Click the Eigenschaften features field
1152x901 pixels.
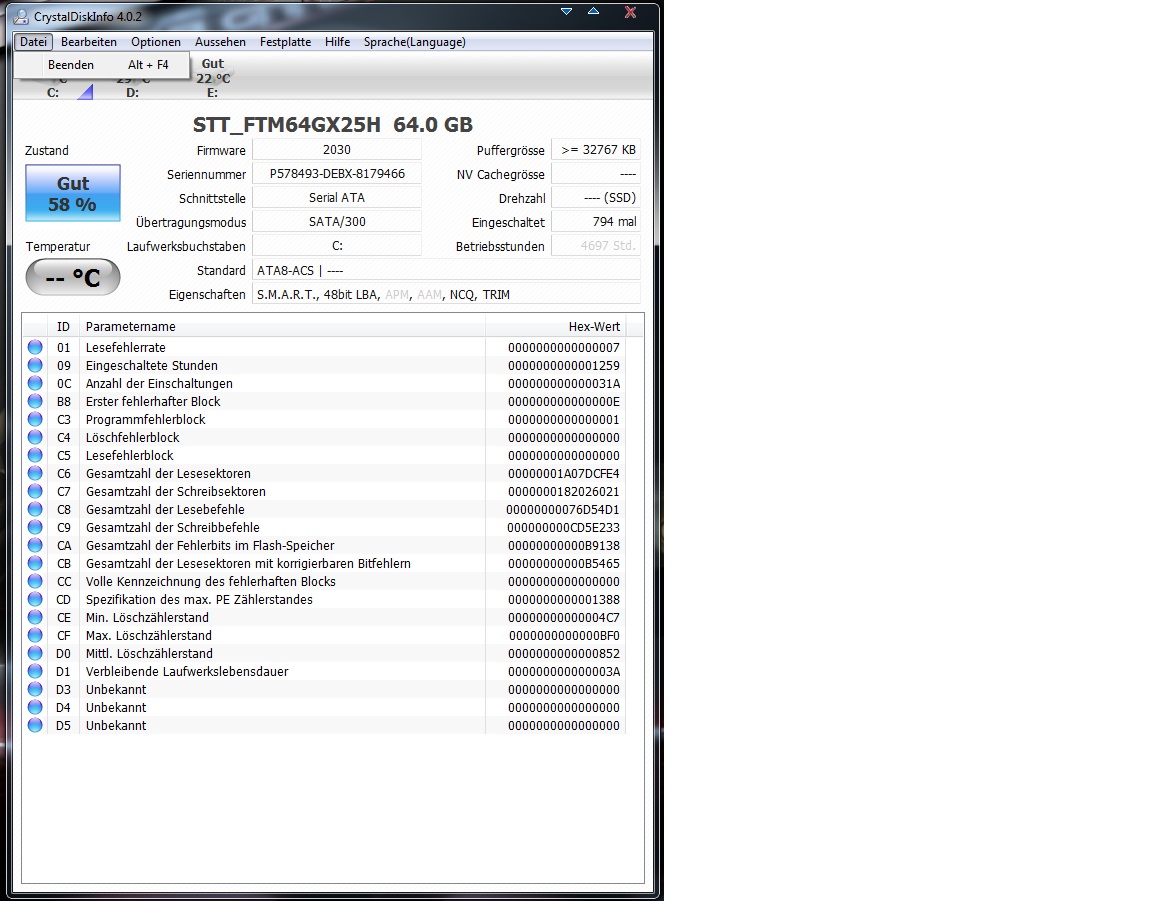(446, 294)
